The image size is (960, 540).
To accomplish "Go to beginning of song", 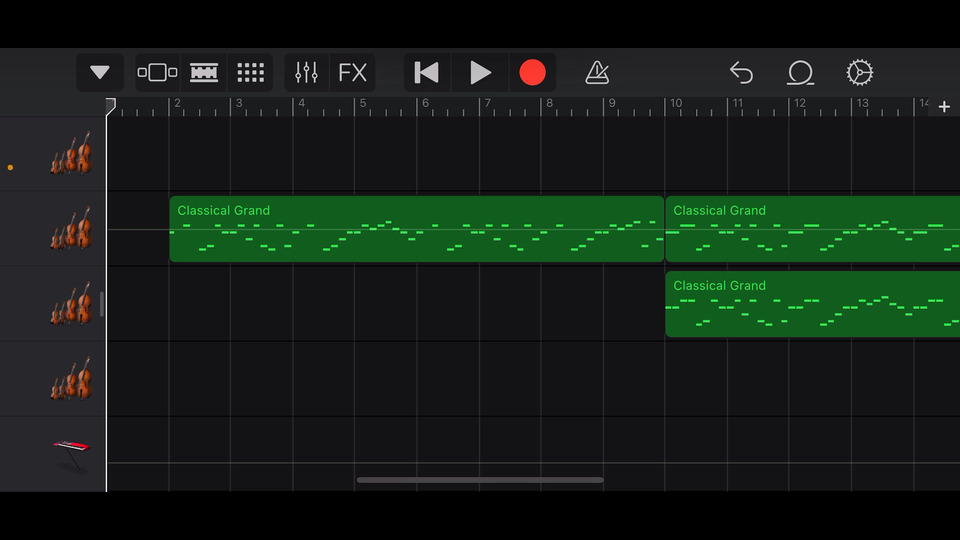I will pos(426,72).
